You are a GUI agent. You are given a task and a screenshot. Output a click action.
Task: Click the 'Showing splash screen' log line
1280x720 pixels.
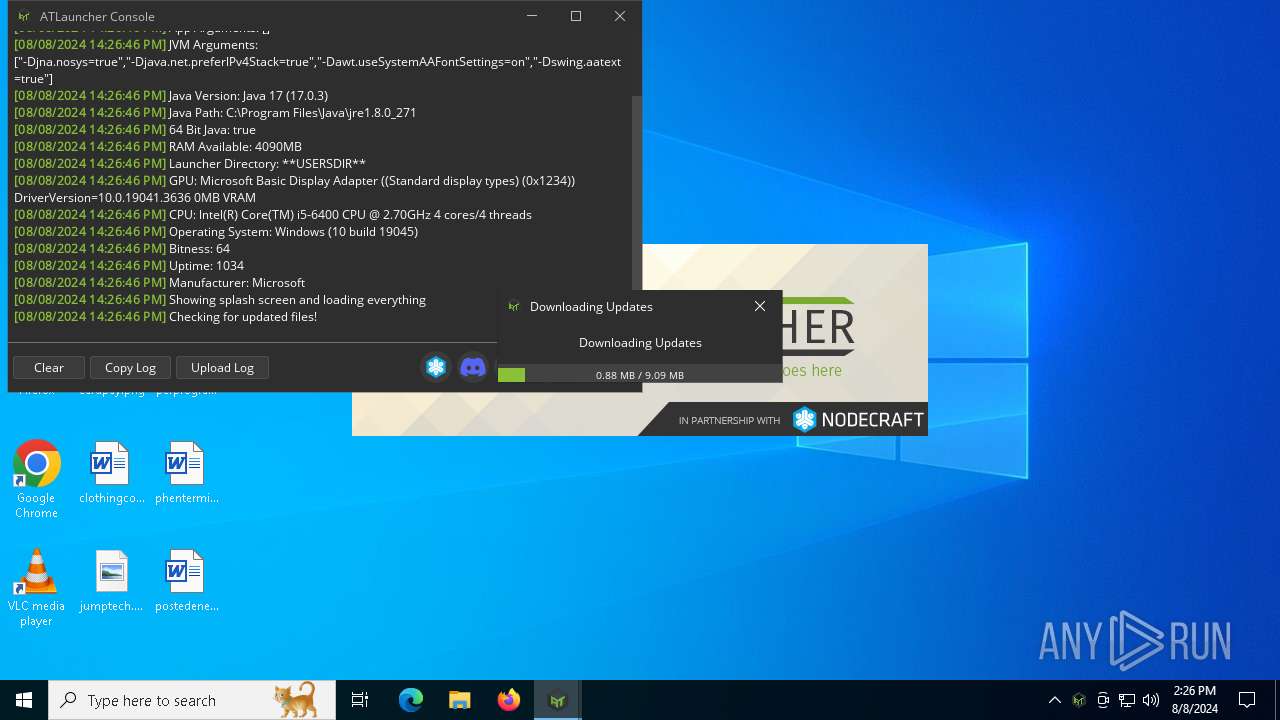coord(220,300)
